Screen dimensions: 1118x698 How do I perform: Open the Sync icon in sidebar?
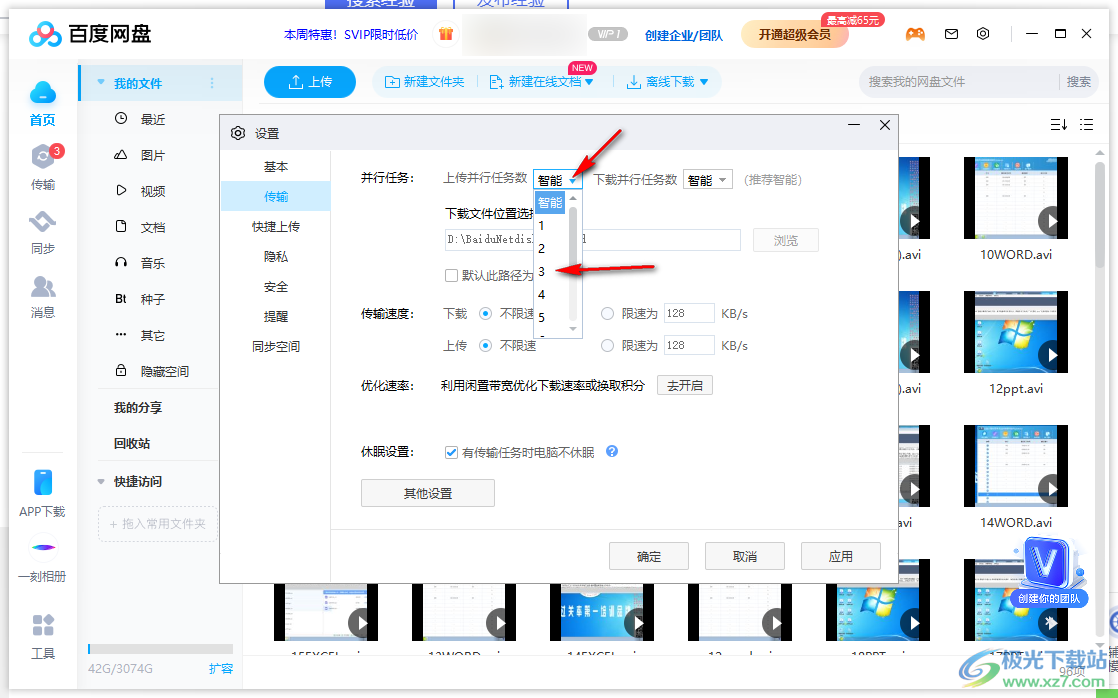(x=43, y=222)
